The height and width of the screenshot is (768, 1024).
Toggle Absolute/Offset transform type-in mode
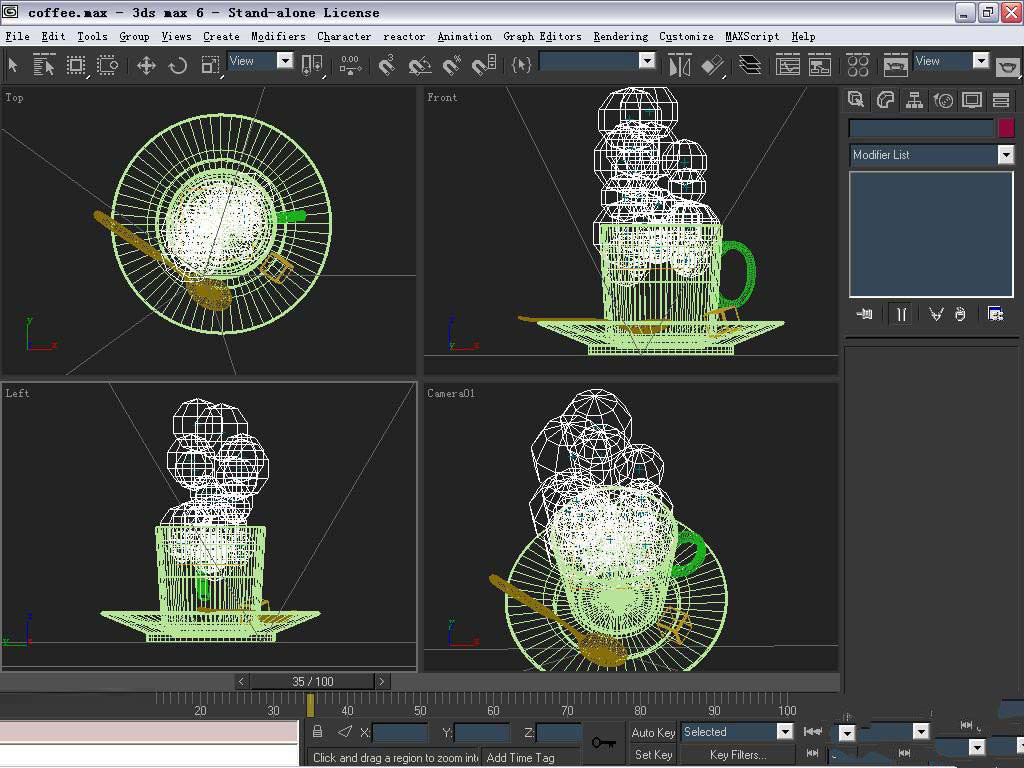point(345,731)
